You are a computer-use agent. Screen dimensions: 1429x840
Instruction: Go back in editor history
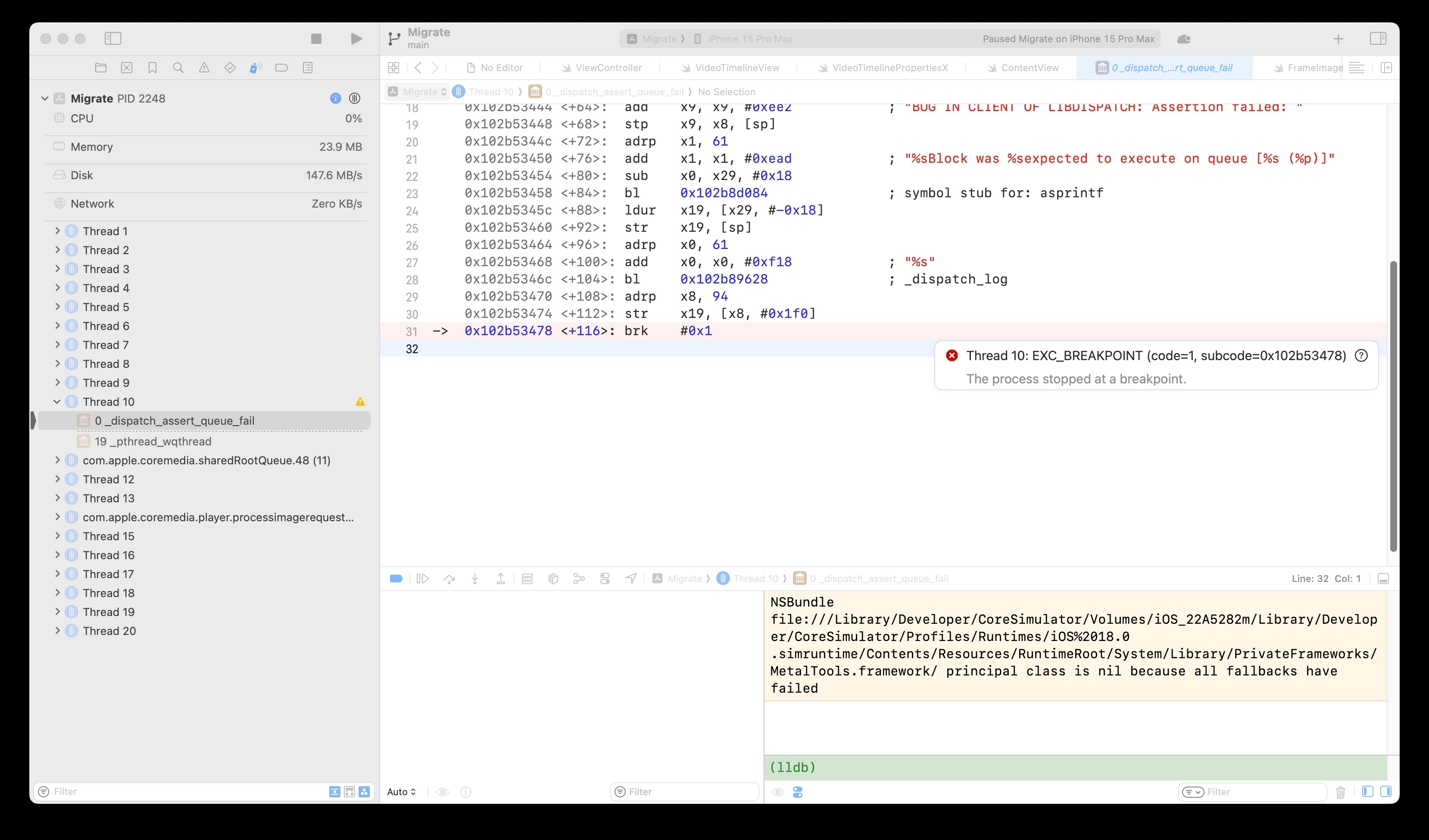point(418,68)
